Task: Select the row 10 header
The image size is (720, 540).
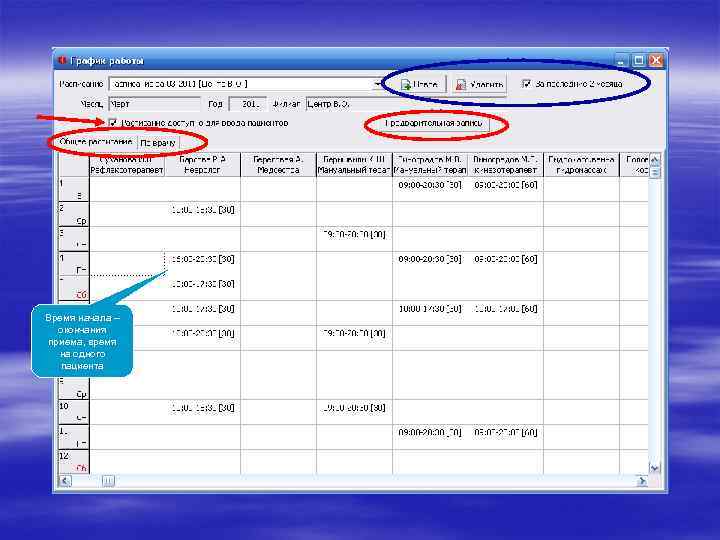Action: click(x=74, y=412)
